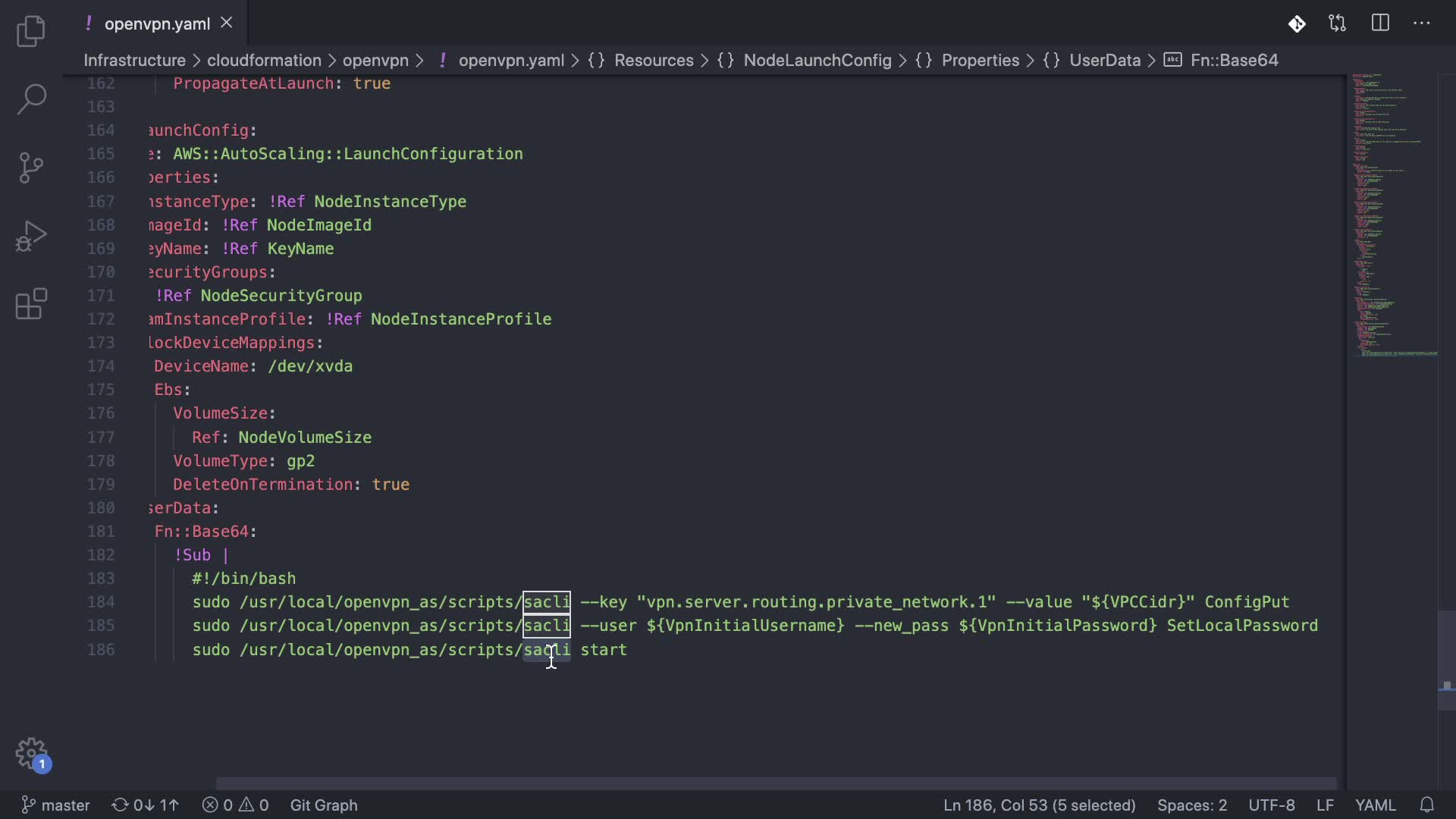Open Git Graph from status bar
This screenshot has width=1456, height=819.
point(324,805)
